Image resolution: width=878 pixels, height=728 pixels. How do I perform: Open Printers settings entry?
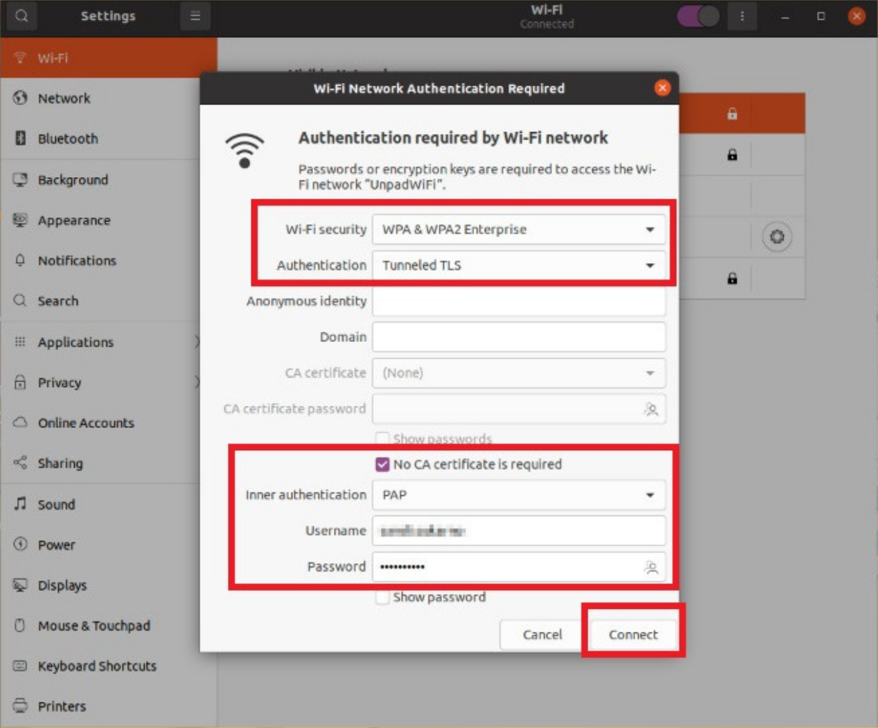[x=109, y=706]
